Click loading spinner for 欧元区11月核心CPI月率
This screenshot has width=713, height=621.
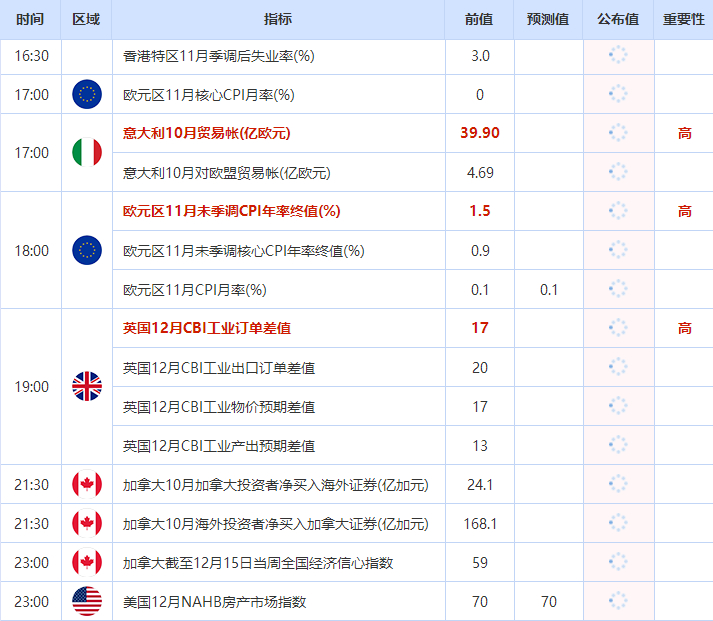(618, 94)
